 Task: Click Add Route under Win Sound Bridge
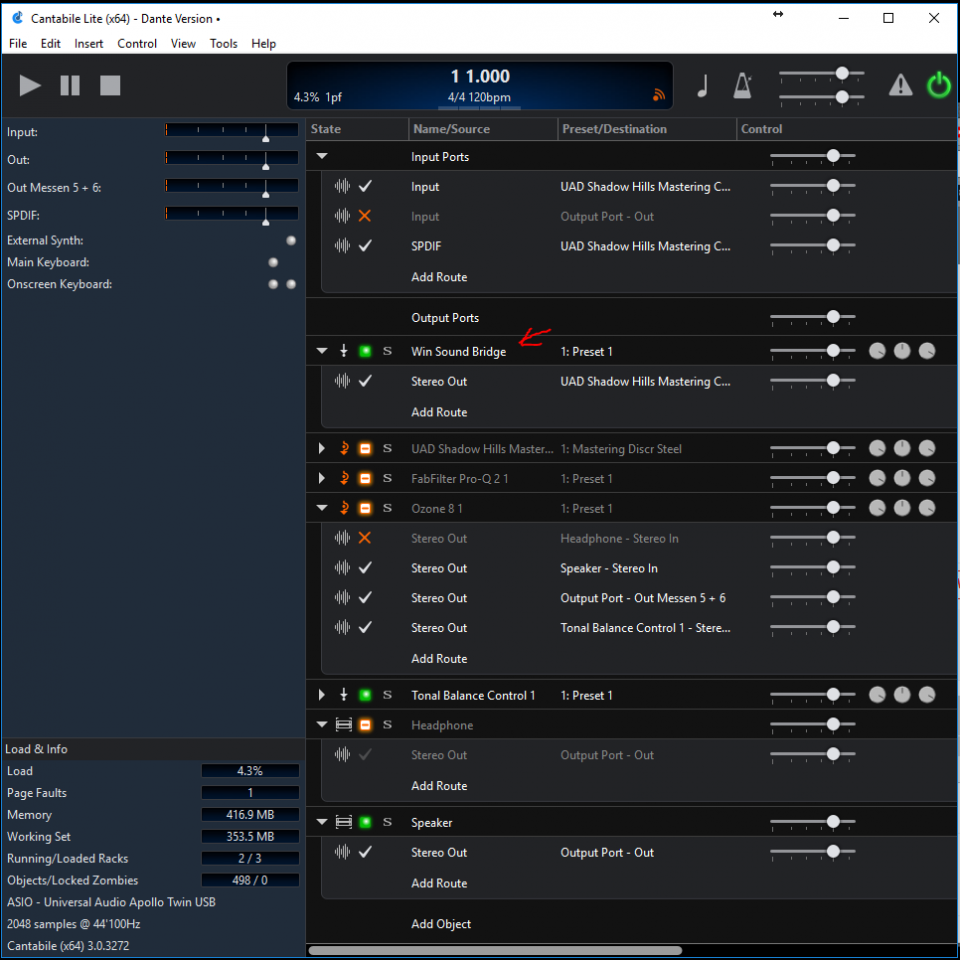click(x=439, y=412)
